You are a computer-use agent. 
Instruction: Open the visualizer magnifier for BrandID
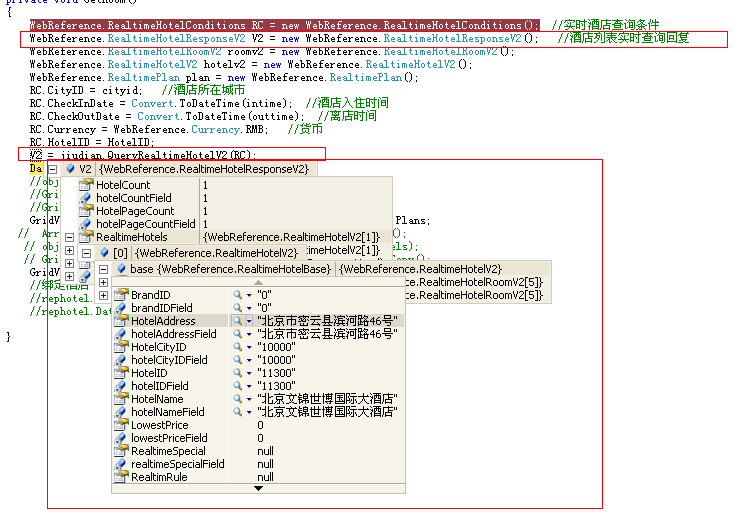point(237,295)
